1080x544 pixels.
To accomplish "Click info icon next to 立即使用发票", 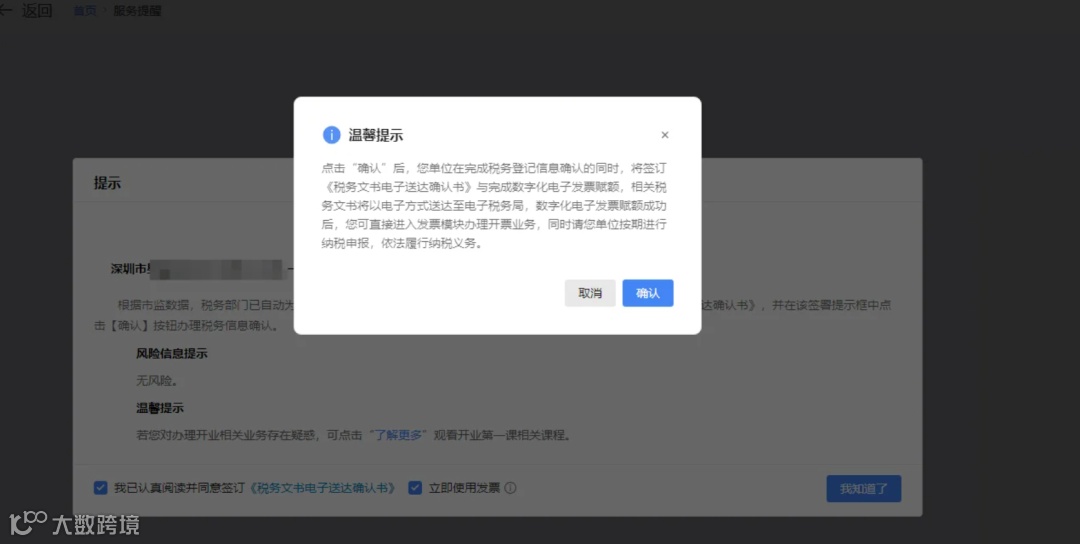I will (x=510, y=488).
